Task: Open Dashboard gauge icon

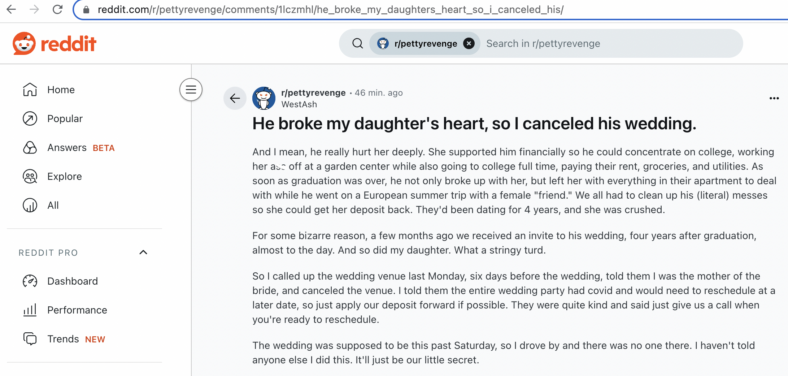Action: pyautogui.click(x=30, y=281)
